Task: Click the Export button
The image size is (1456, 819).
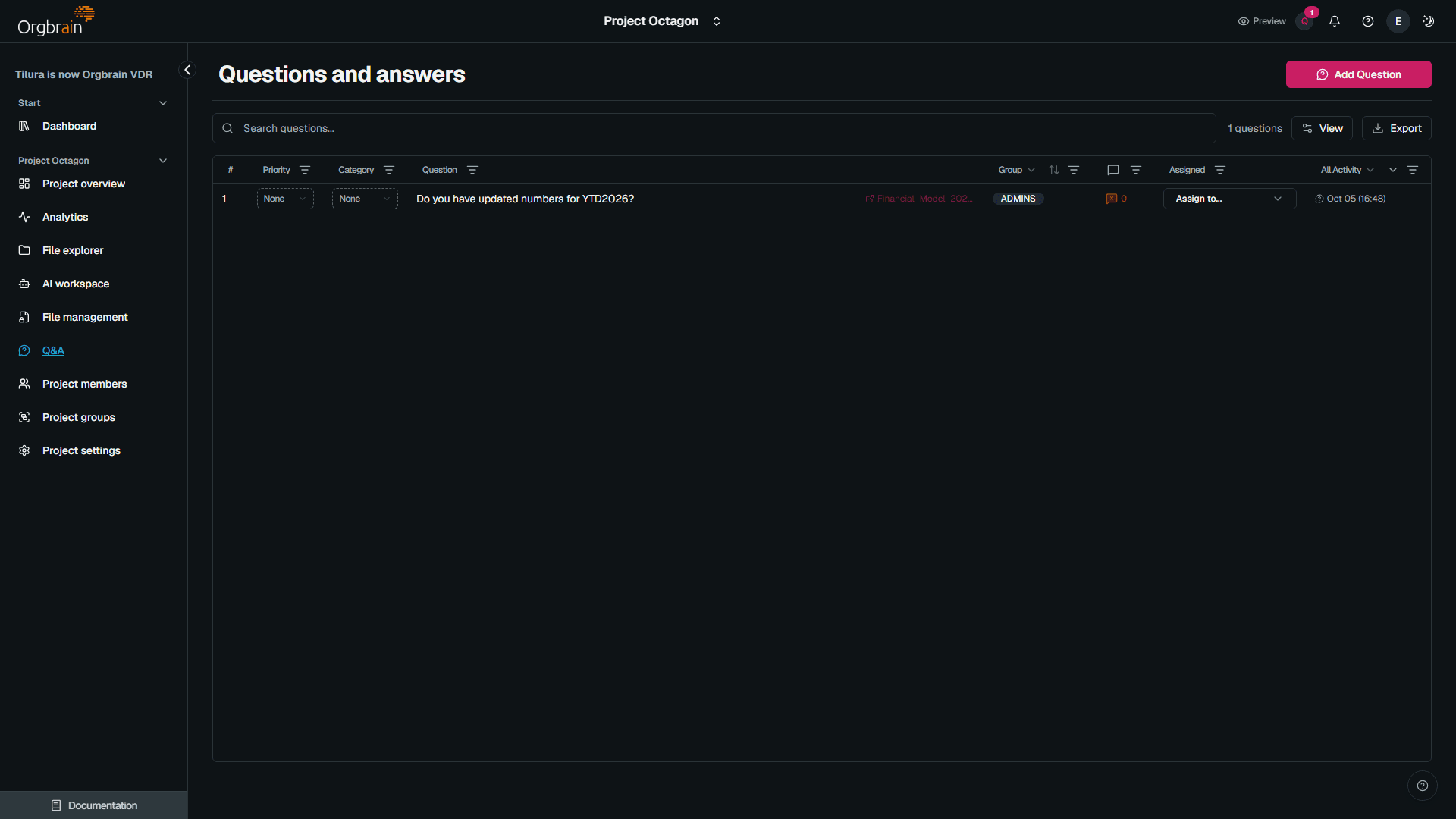Action: click(1396, 128)
